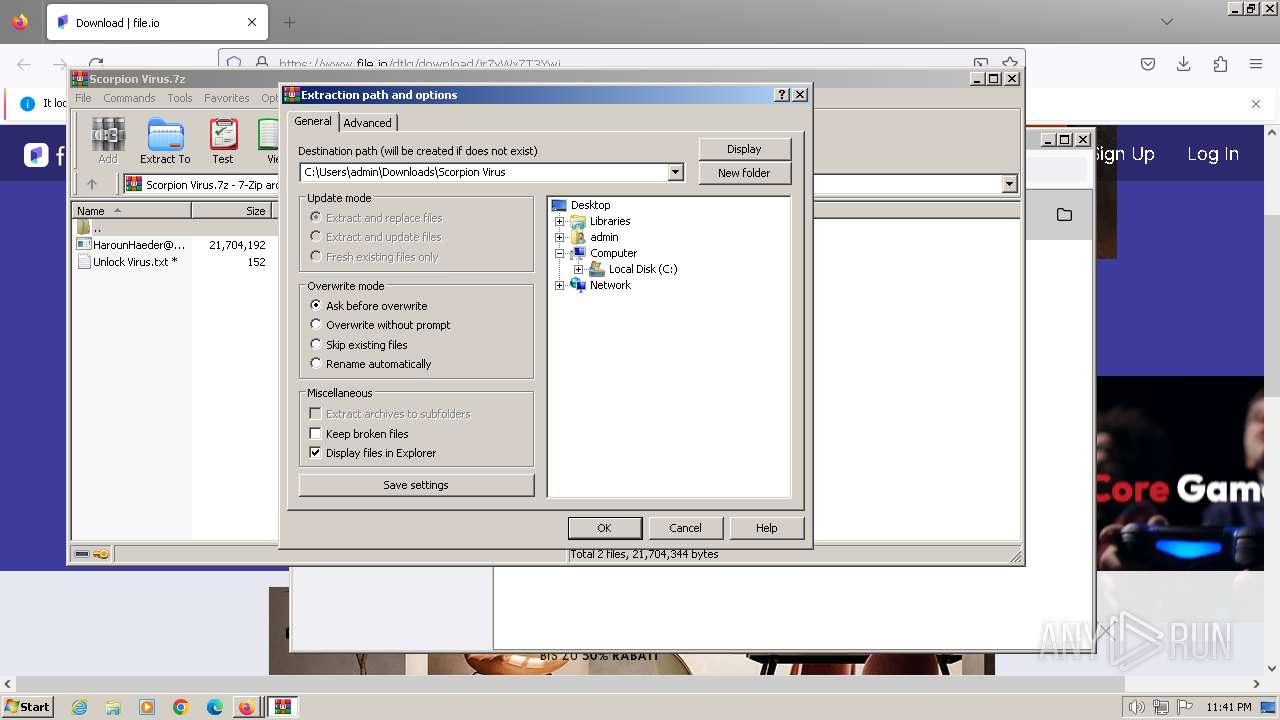Click the OK button
The height and width of the screenshot is (720, 1280).
tap(604, 528)
